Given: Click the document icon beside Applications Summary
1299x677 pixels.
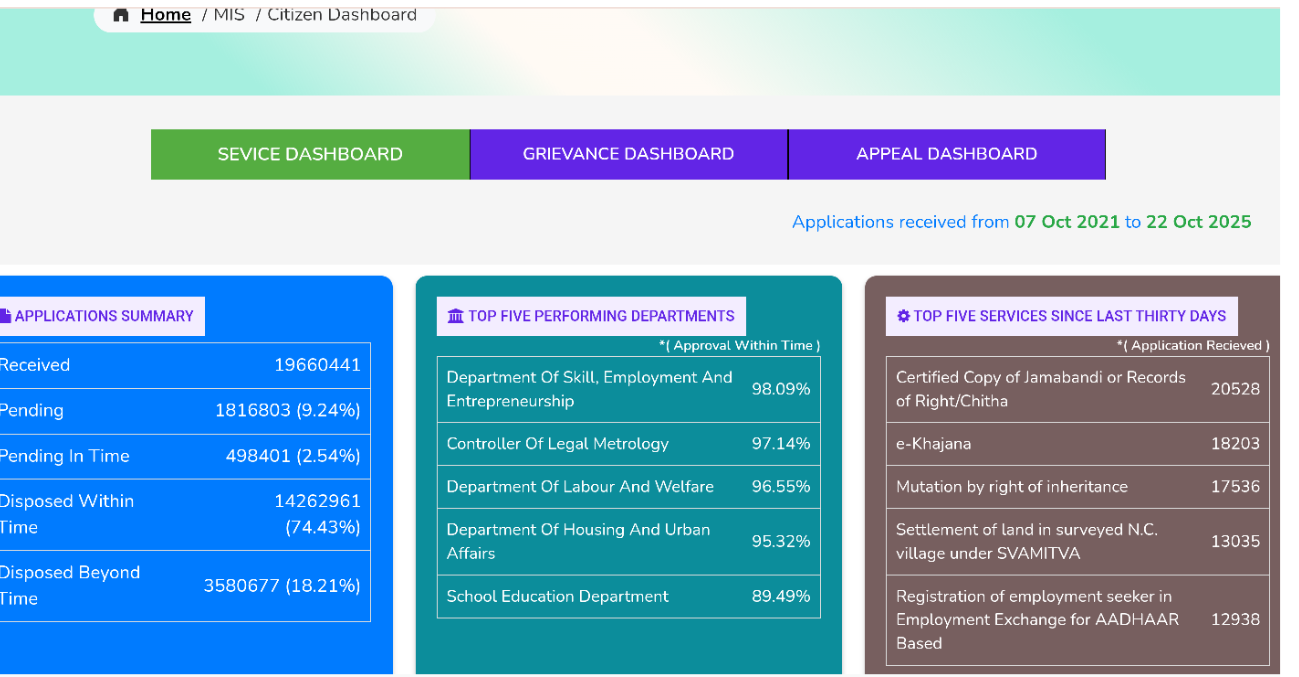Looking at the screenshot, I should click(5, 316).
